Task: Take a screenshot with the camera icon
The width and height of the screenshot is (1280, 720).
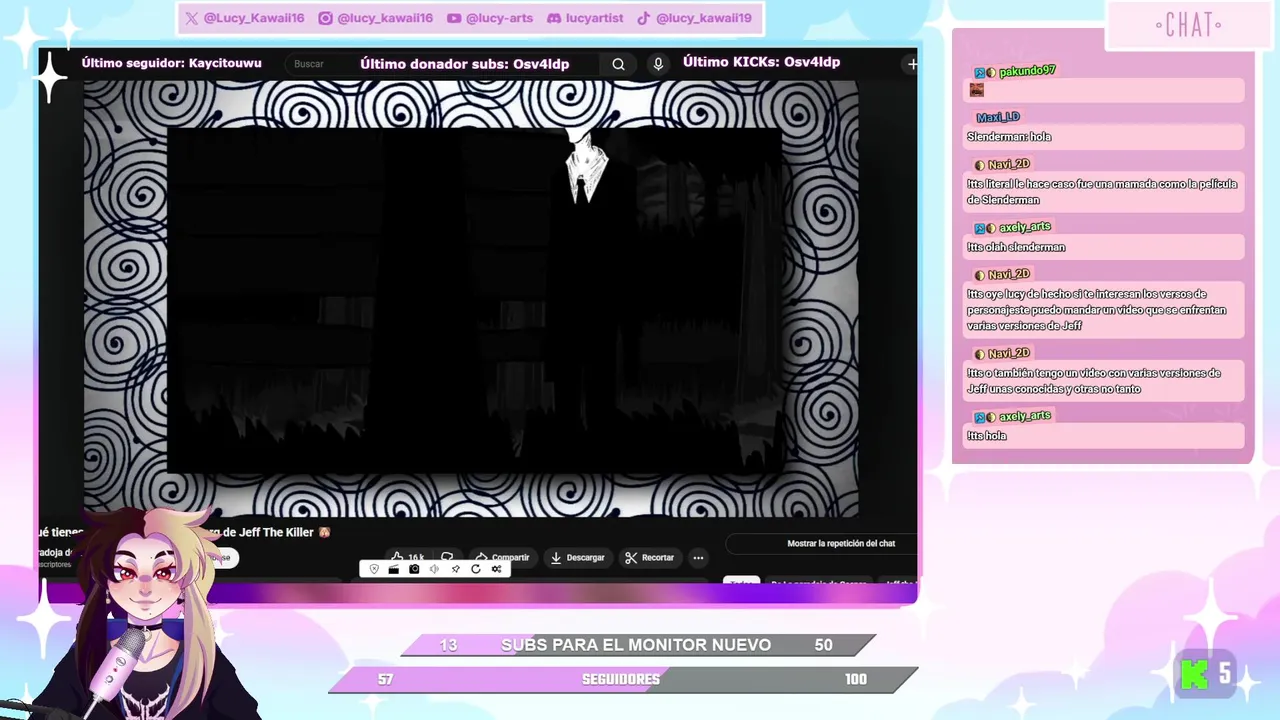Action: tap(414, 569)
